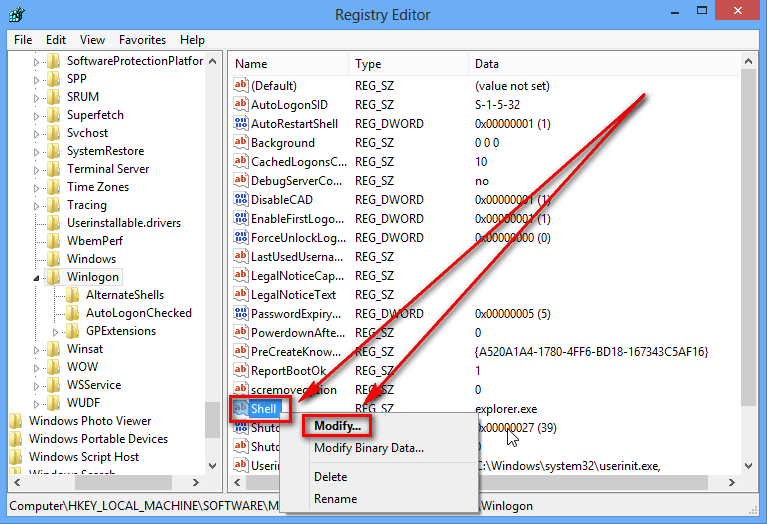Click the folder icon of Windows Script Host
Image resolution: width=767 pixels, height=524 pixels.
click(x=16, y=456)
